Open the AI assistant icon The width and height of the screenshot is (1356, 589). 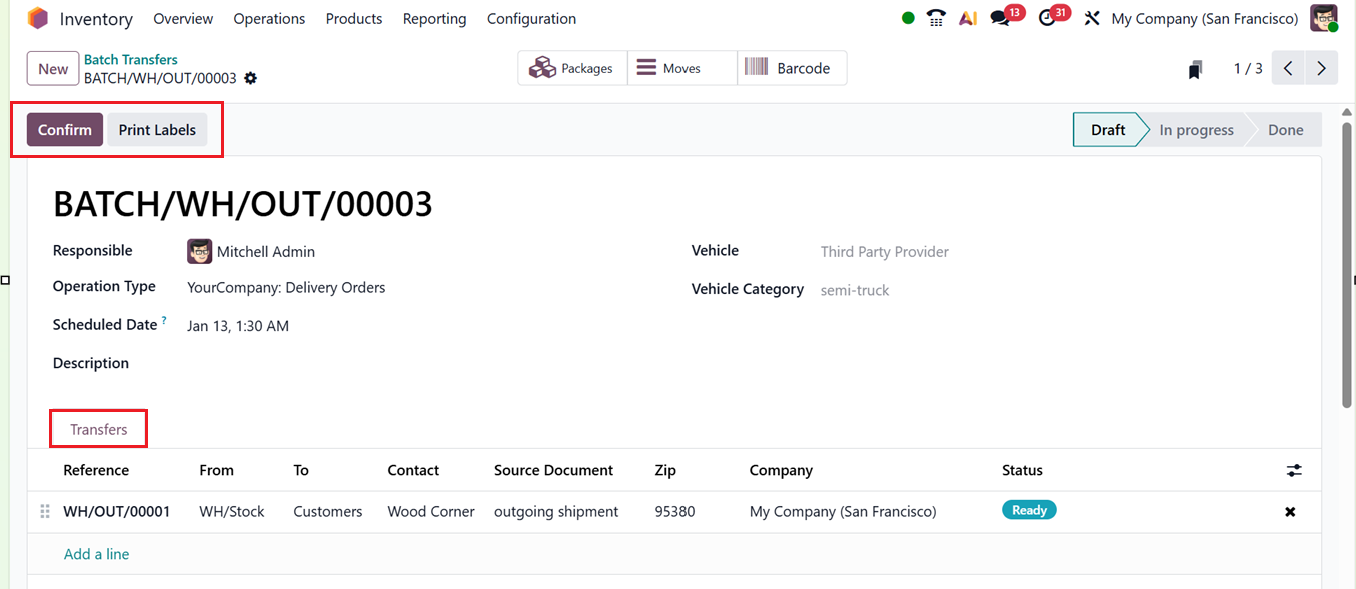967,18
